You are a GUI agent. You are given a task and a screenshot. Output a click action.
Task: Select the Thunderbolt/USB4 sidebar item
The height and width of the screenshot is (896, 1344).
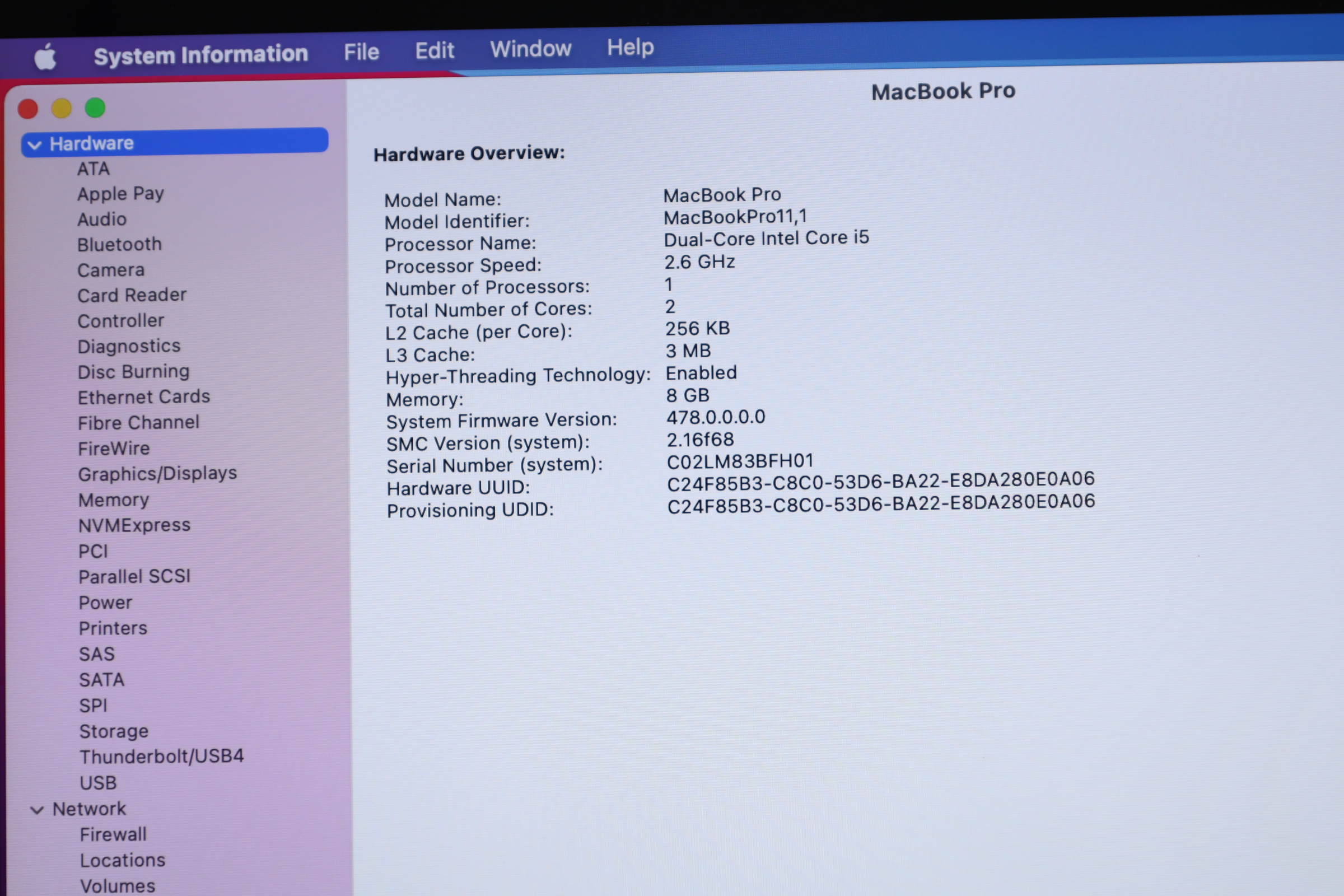coord(162,757)
